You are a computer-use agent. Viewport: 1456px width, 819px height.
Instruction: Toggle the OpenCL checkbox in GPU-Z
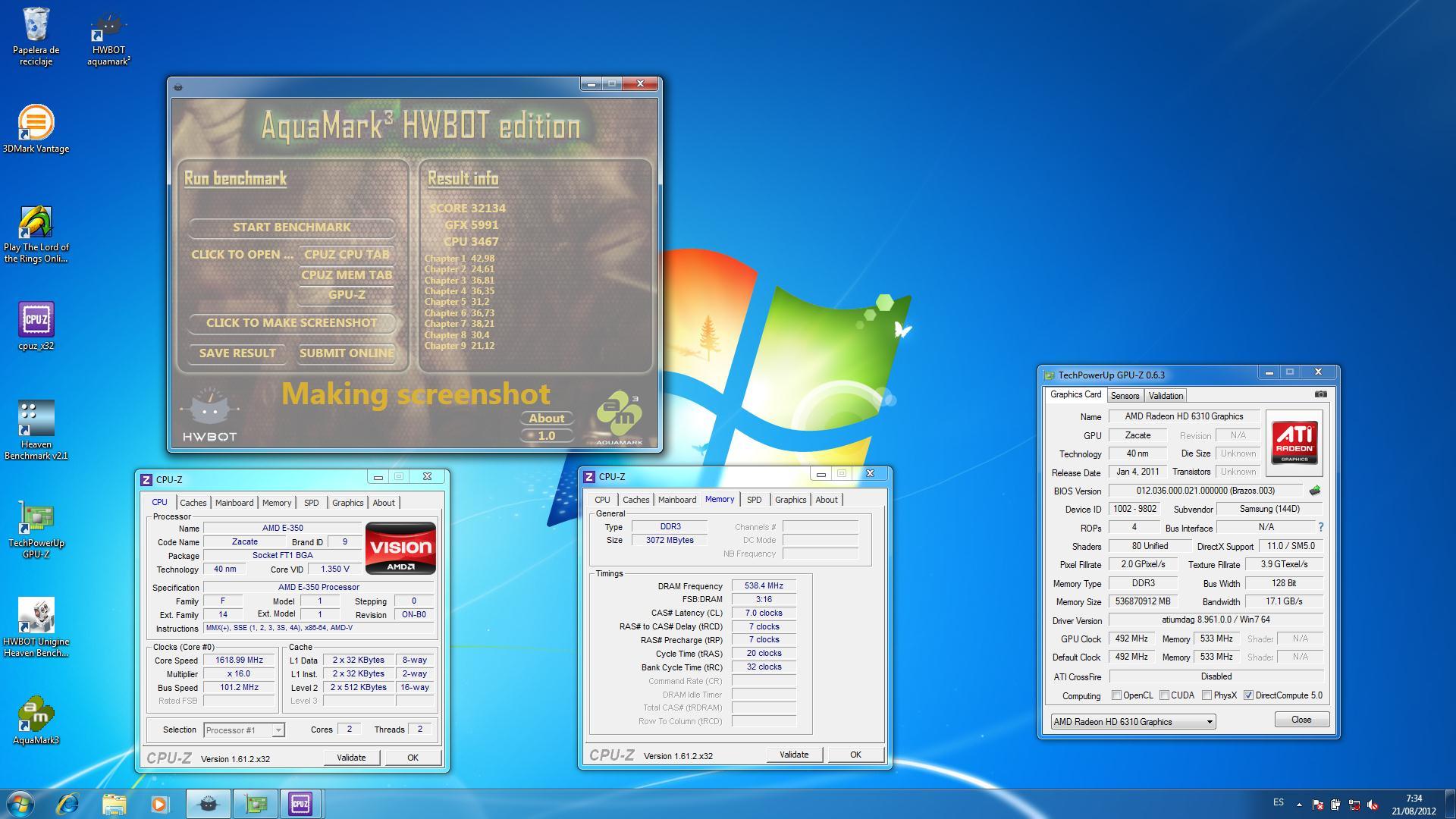click(x=1116, y=695)
